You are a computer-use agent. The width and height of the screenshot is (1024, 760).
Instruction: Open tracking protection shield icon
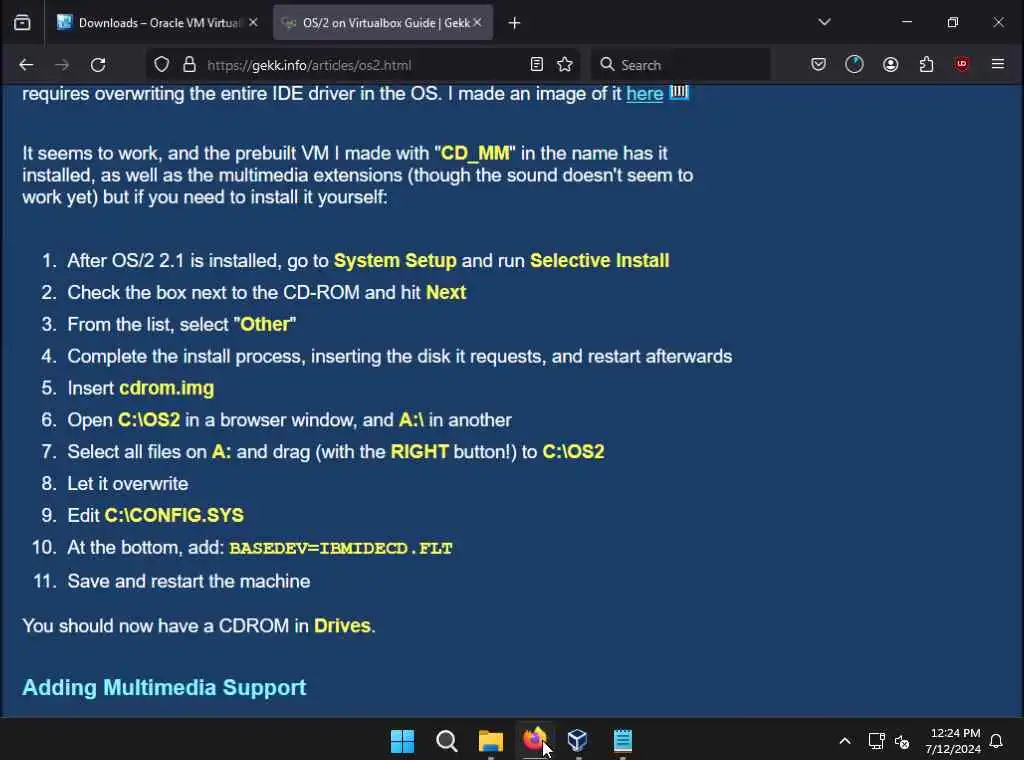click(161, 65)
